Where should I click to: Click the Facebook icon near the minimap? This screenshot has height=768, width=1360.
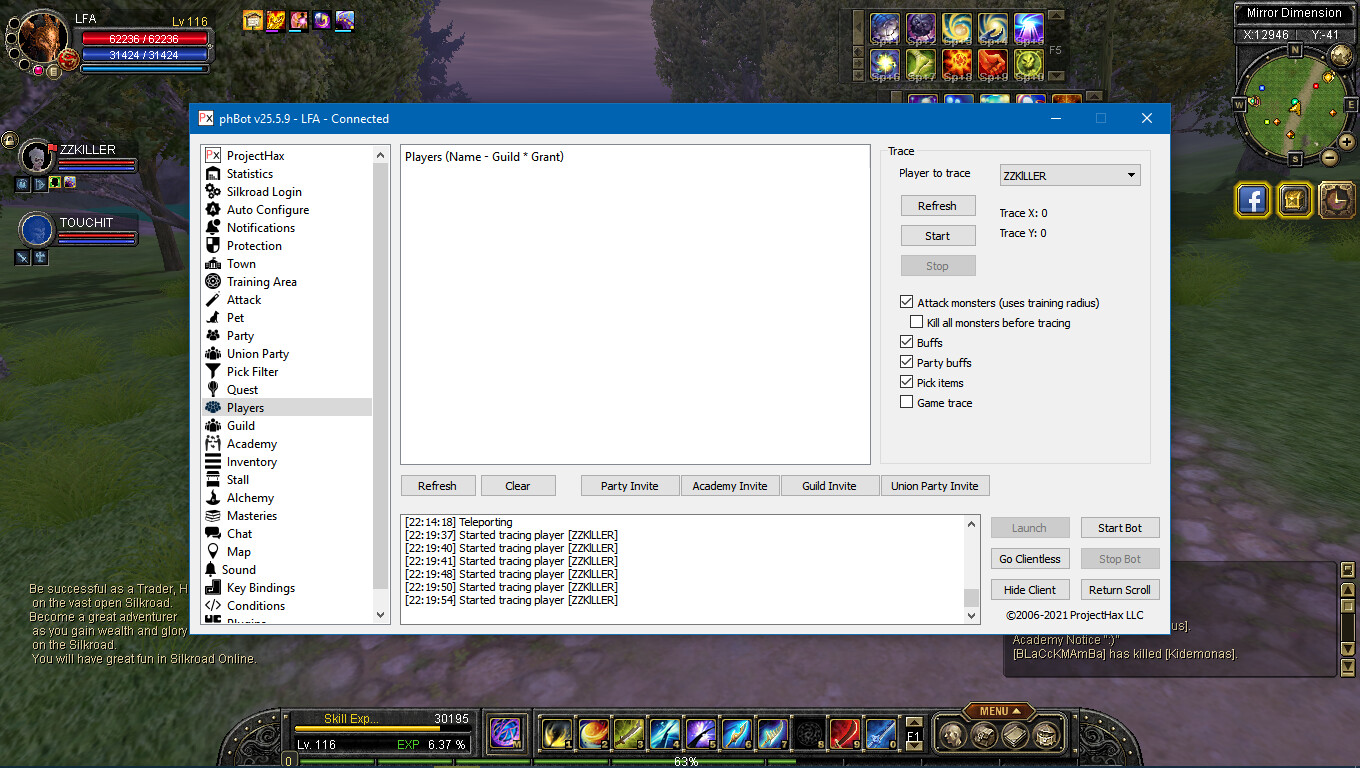pos(1252,200)
